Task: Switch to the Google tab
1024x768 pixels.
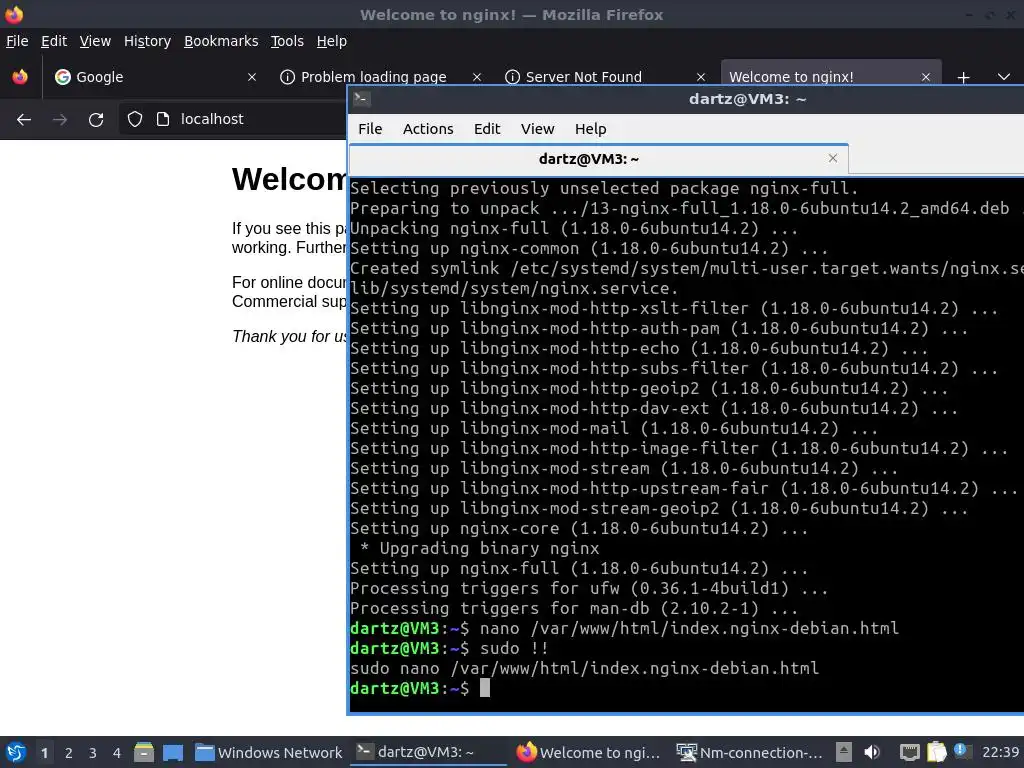Action: click(153, 77)
